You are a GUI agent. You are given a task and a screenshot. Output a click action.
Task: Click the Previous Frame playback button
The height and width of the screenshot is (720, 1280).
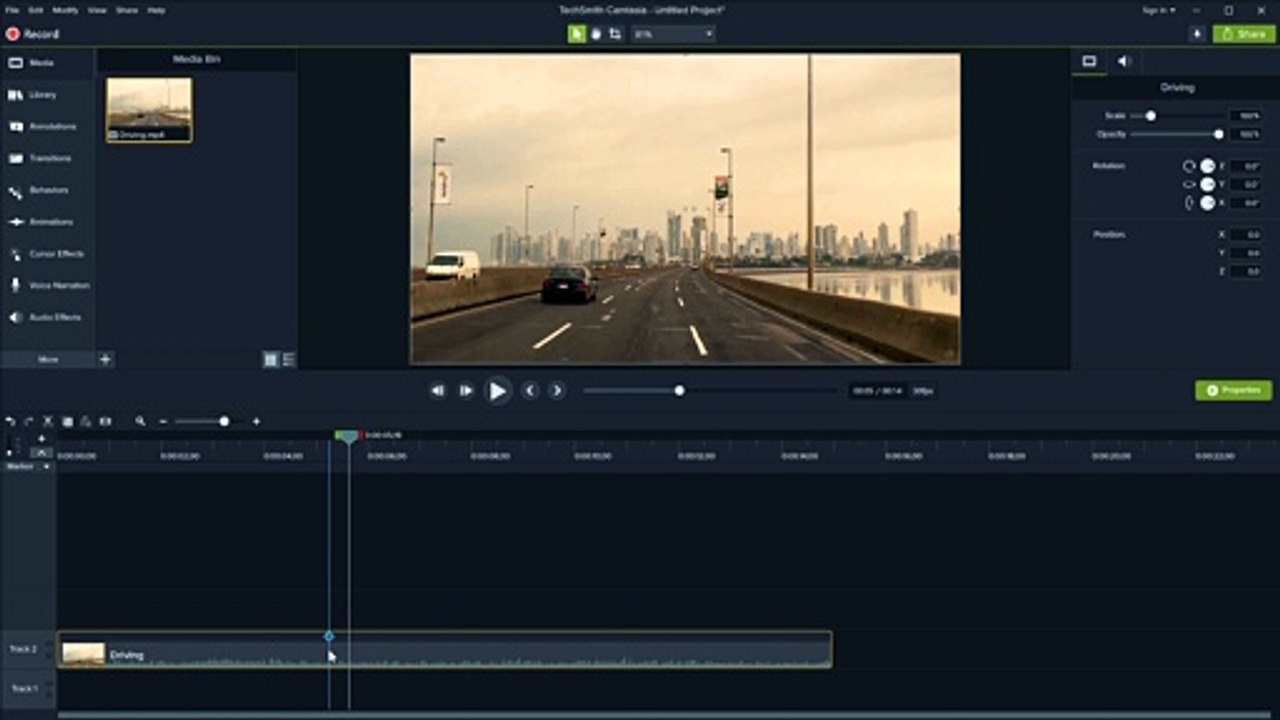pos(438,391)
